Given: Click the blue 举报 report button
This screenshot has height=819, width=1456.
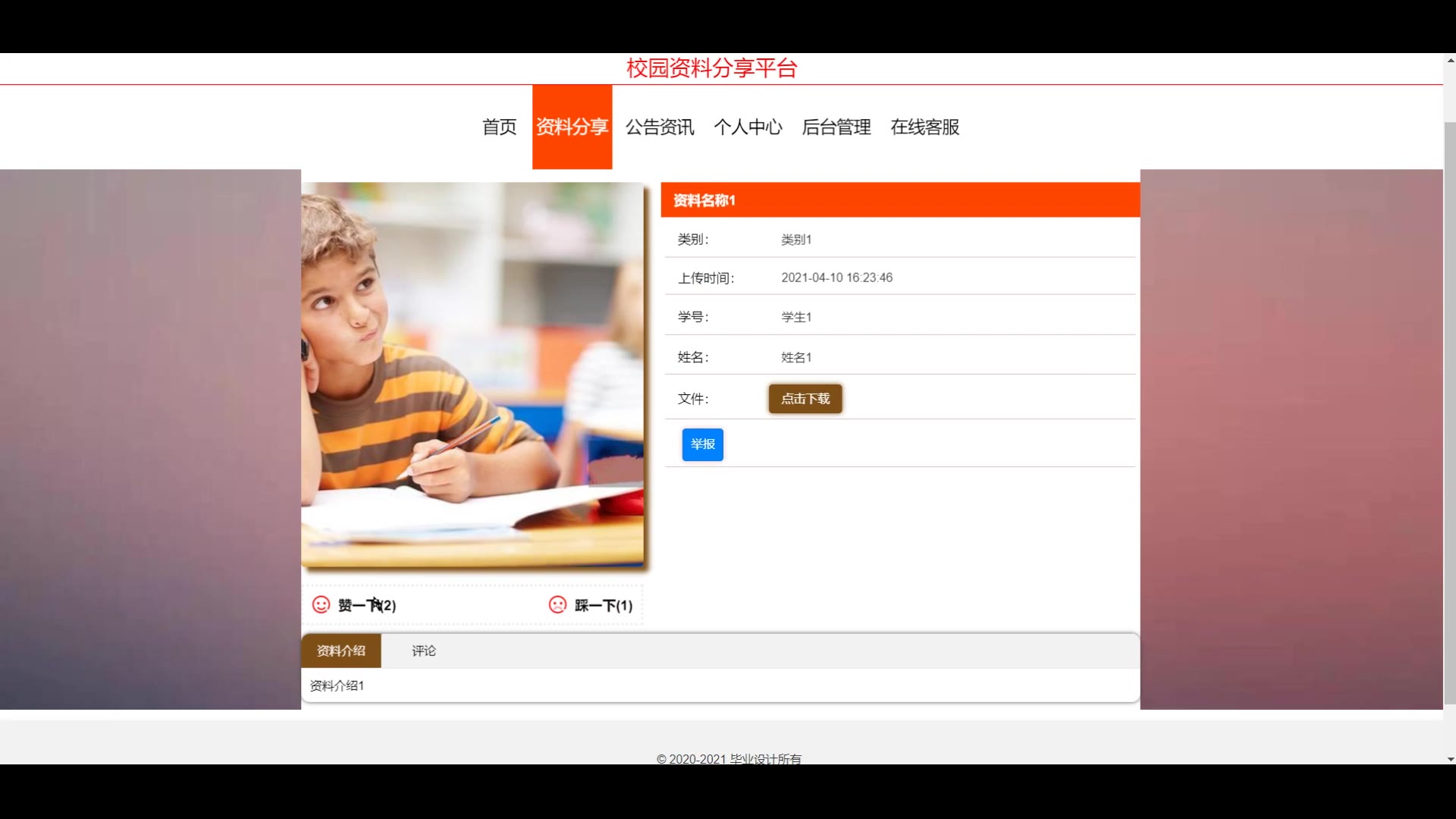Looking at the screenshot, I should (703, 444).
